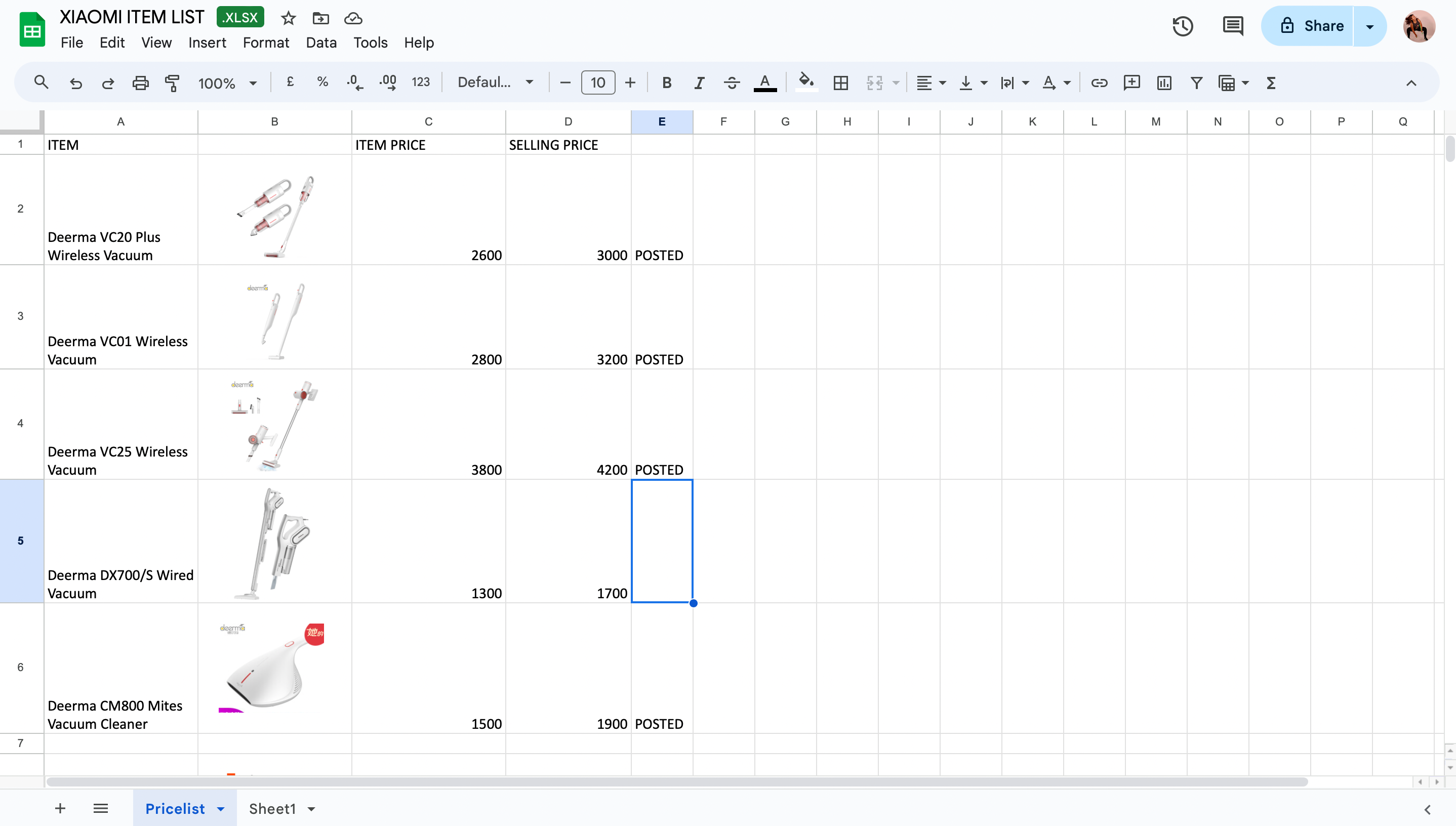
Task: Click the Share button
Action: 1311,26
